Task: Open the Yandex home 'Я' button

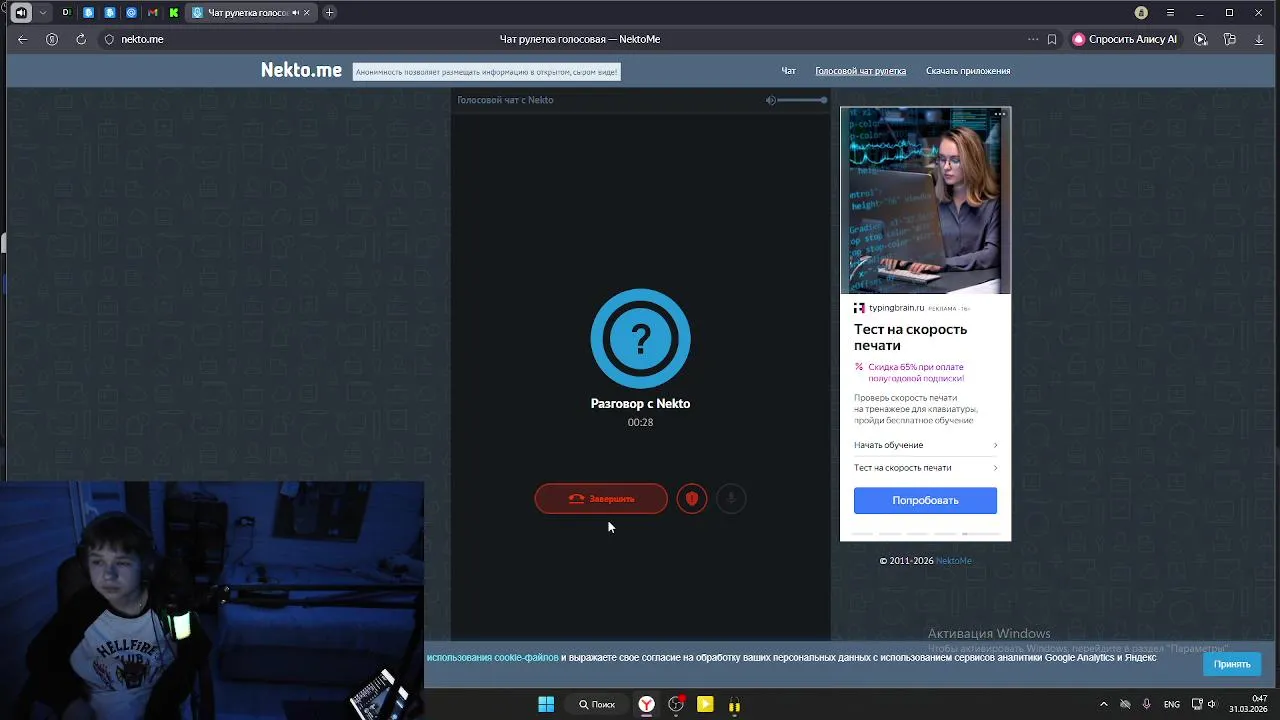Action: point(52,39)
